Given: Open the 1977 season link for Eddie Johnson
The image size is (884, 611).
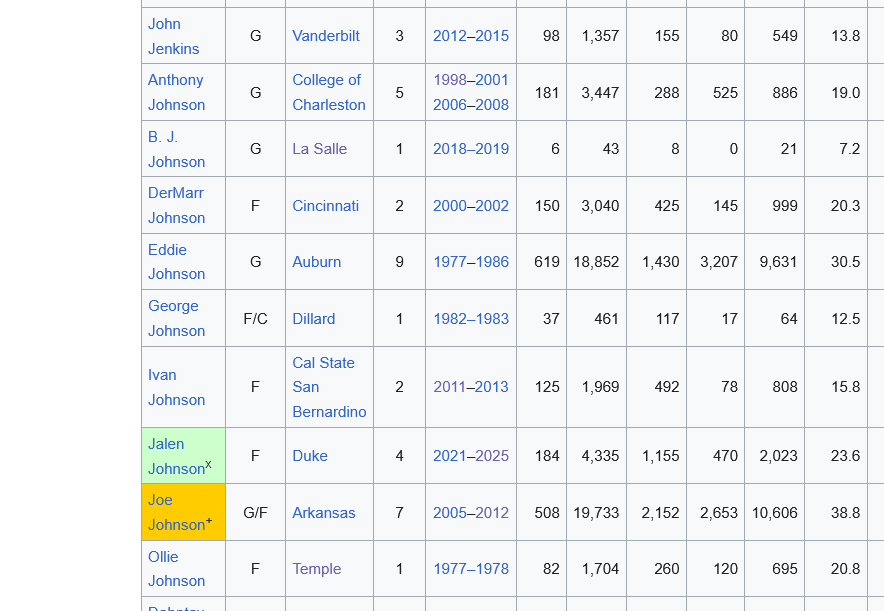Looking at the screenshot, I should coord(449,261).
